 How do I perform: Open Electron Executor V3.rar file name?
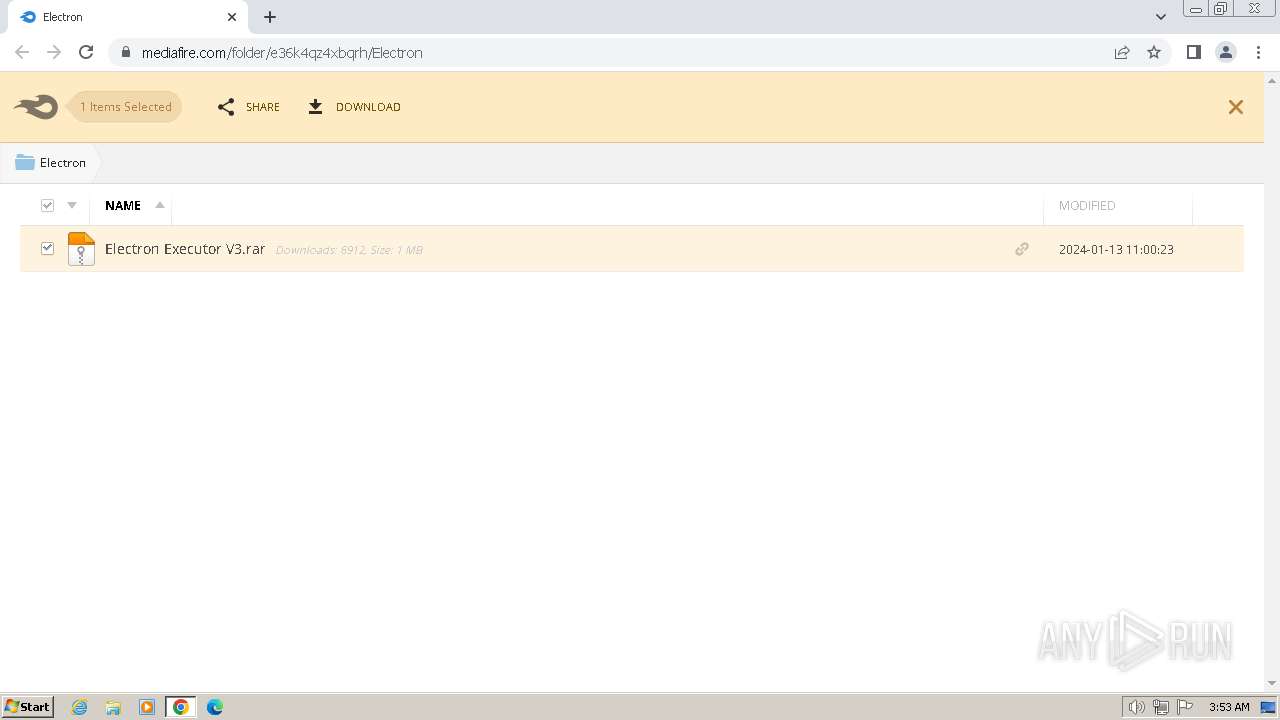coord(185,249)
